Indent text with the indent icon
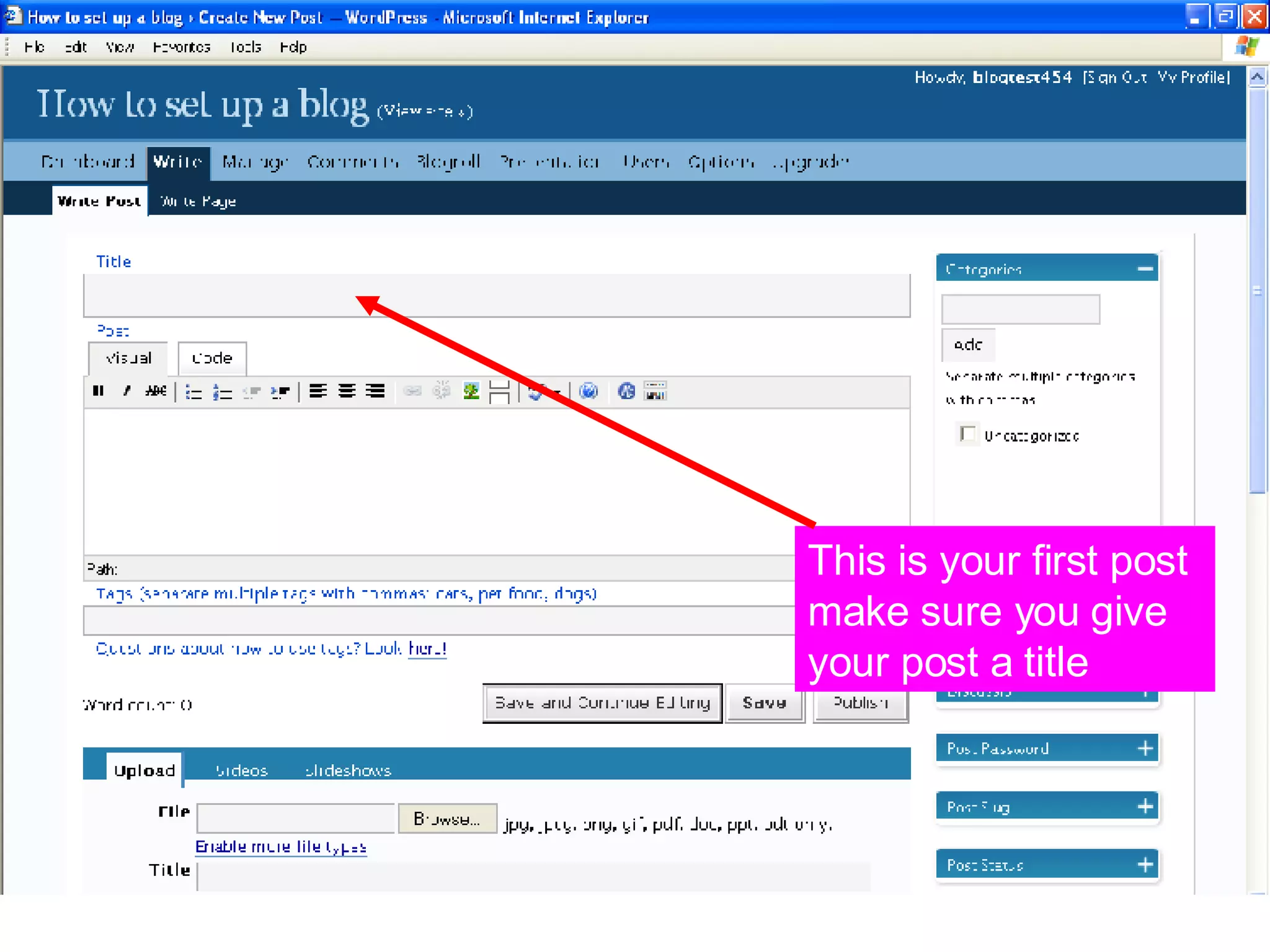 click(x=280, y=392)
